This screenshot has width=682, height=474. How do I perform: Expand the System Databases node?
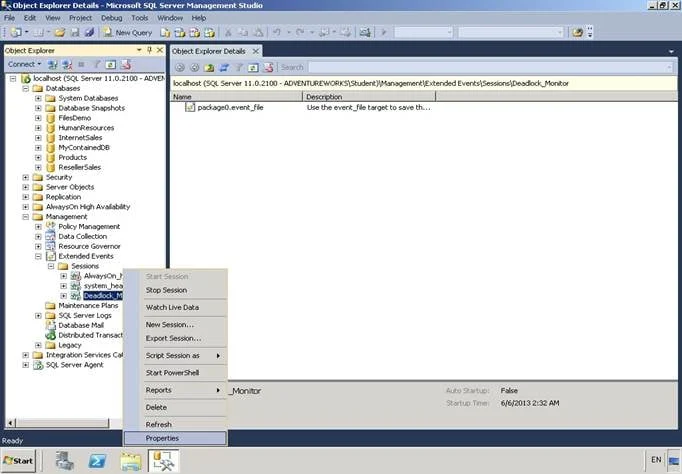38,98
